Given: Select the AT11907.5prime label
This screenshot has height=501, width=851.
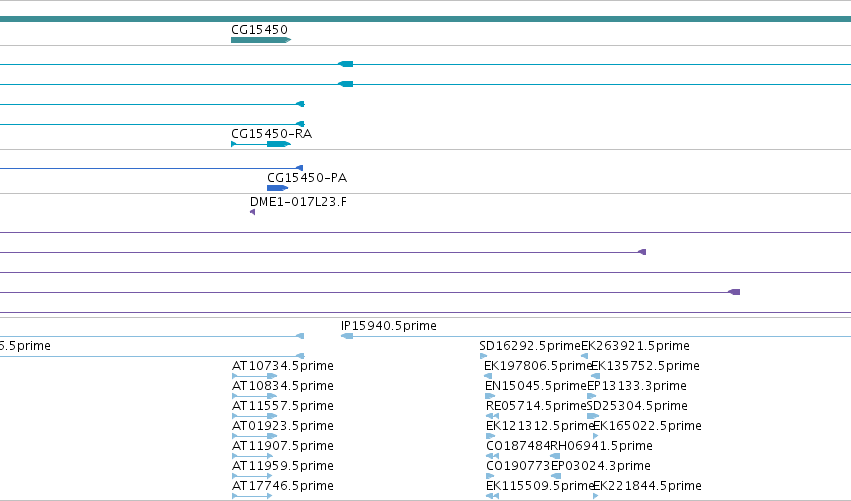Looking at the screenshot, I should tap(283, 446).
